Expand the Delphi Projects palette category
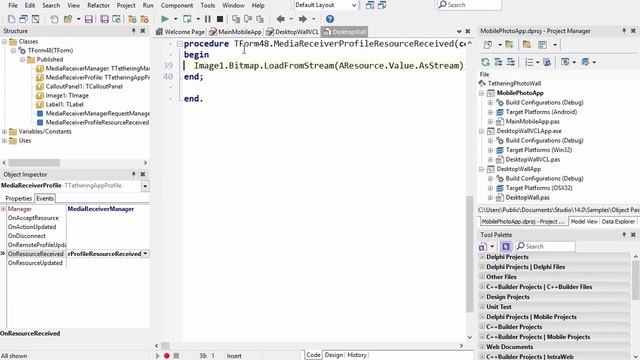640x360 pixels. coord(482,257)
